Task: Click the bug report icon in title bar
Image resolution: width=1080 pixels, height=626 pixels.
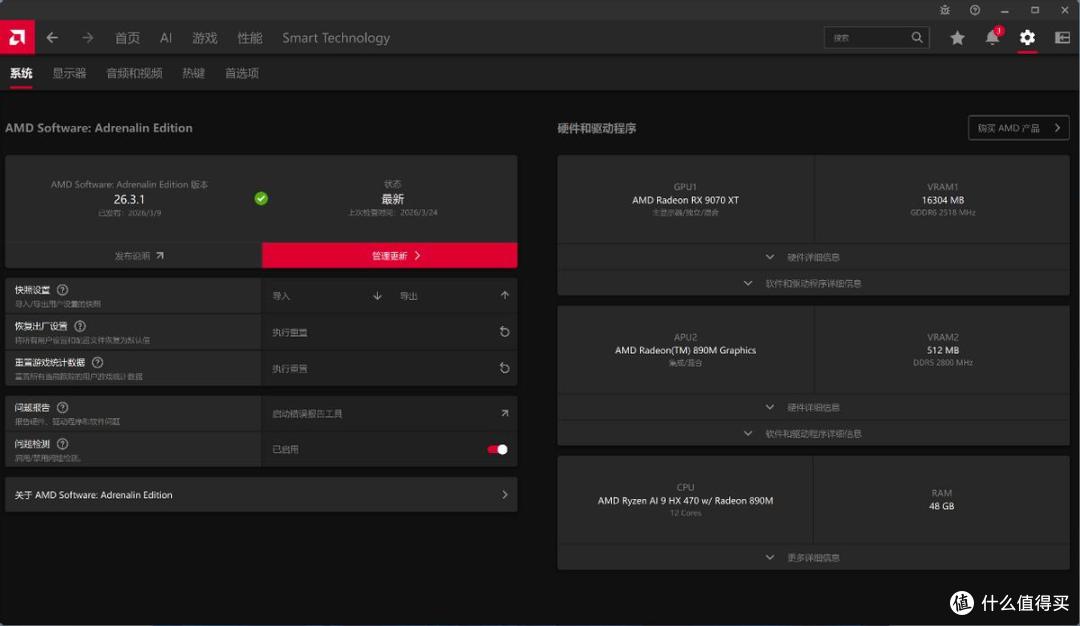Action: (x=945, y=10)
